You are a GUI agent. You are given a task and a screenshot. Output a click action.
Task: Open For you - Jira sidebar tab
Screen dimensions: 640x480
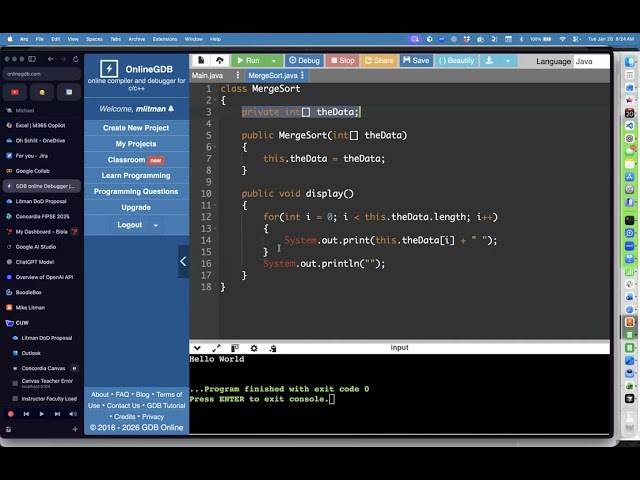point(42,156)
